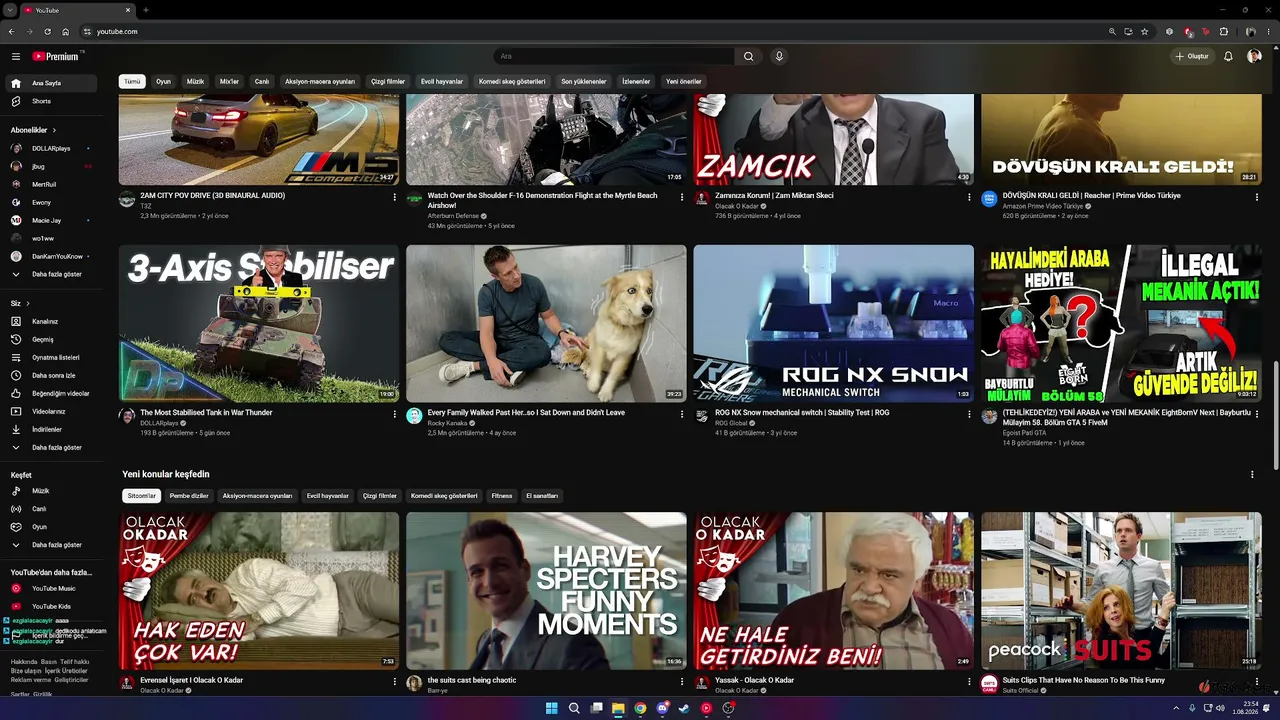Open YouTube Kids from the sidebar
This screenshot has width=1280, height=720.
coord(50,606)
